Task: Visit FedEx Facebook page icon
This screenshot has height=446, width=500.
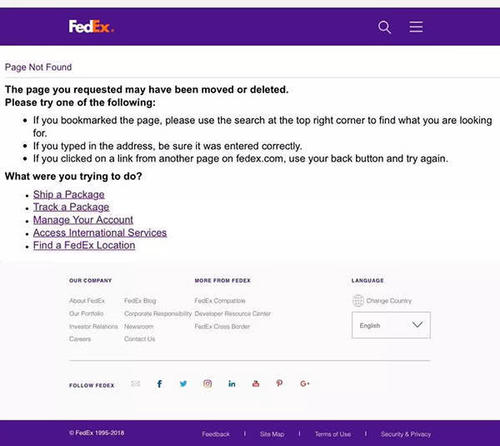Action: (x=160, y=384)
